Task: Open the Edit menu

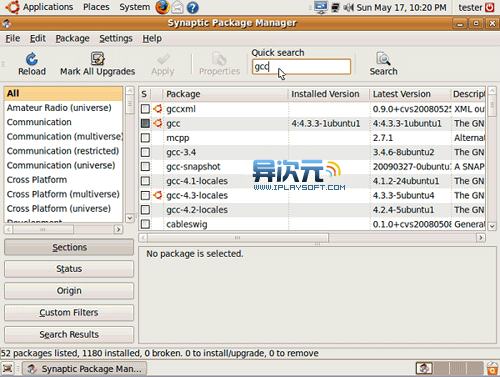Action: pyautogui.click(x=38, y=39)
